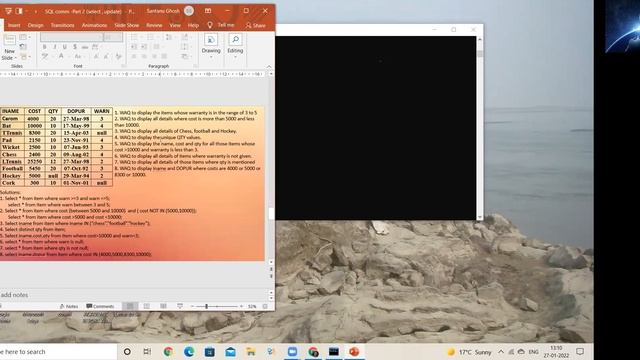
Task: Click the Decrease Font Size icon
Action: [x=106, y=56]
